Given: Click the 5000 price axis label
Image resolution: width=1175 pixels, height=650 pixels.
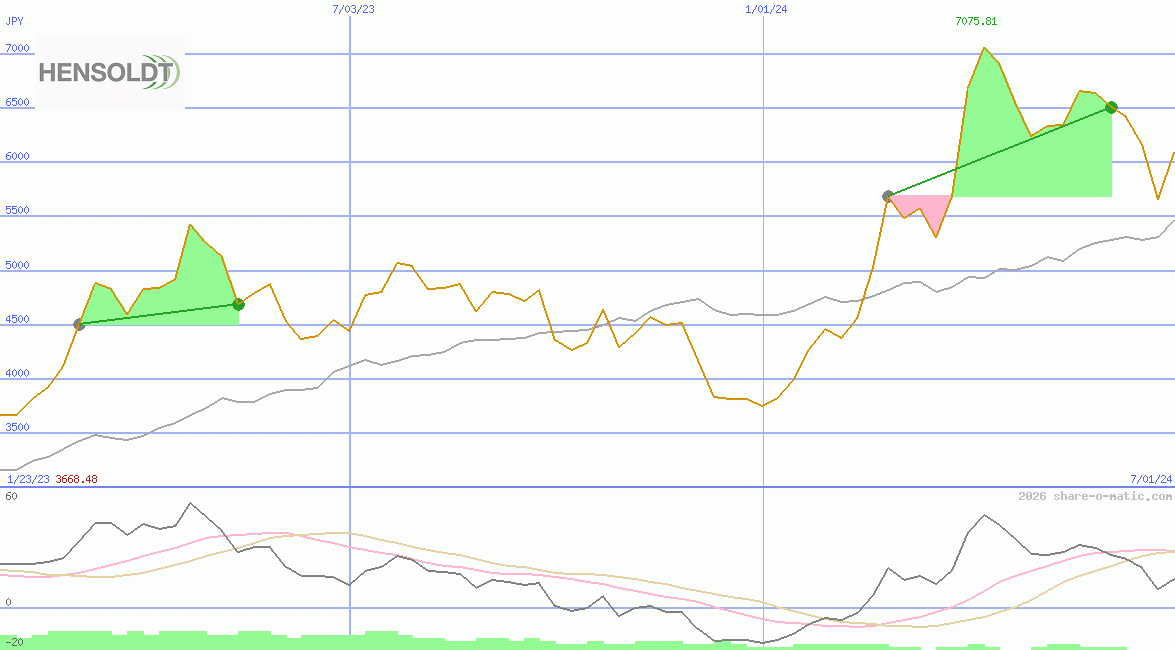Looking at the screenshot, I should coord(17,266).
